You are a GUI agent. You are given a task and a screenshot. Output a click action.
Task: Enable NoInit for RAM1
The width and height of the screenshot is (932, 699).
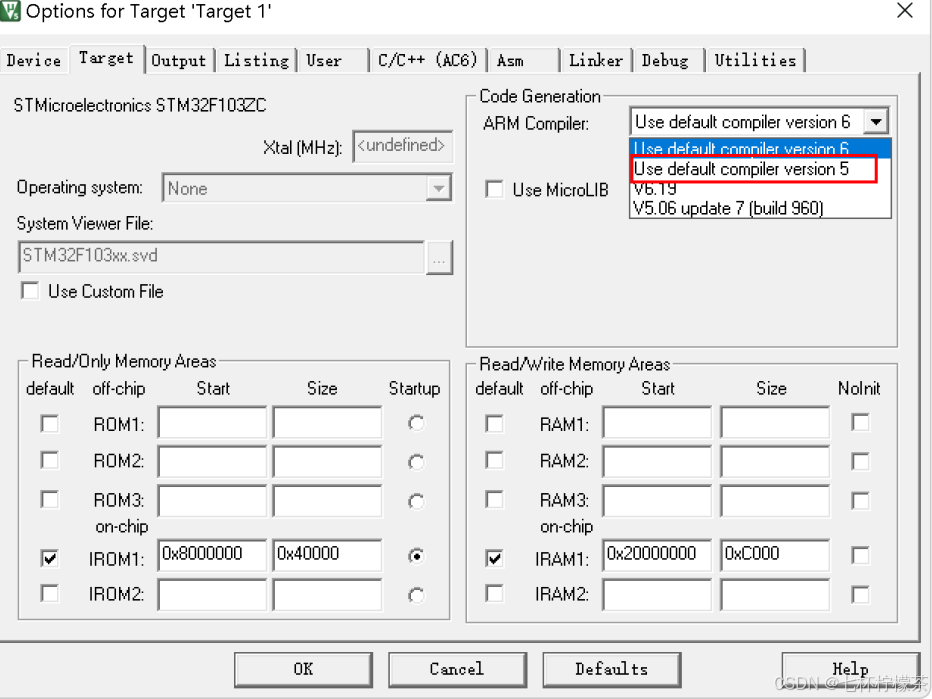[860, 423]
